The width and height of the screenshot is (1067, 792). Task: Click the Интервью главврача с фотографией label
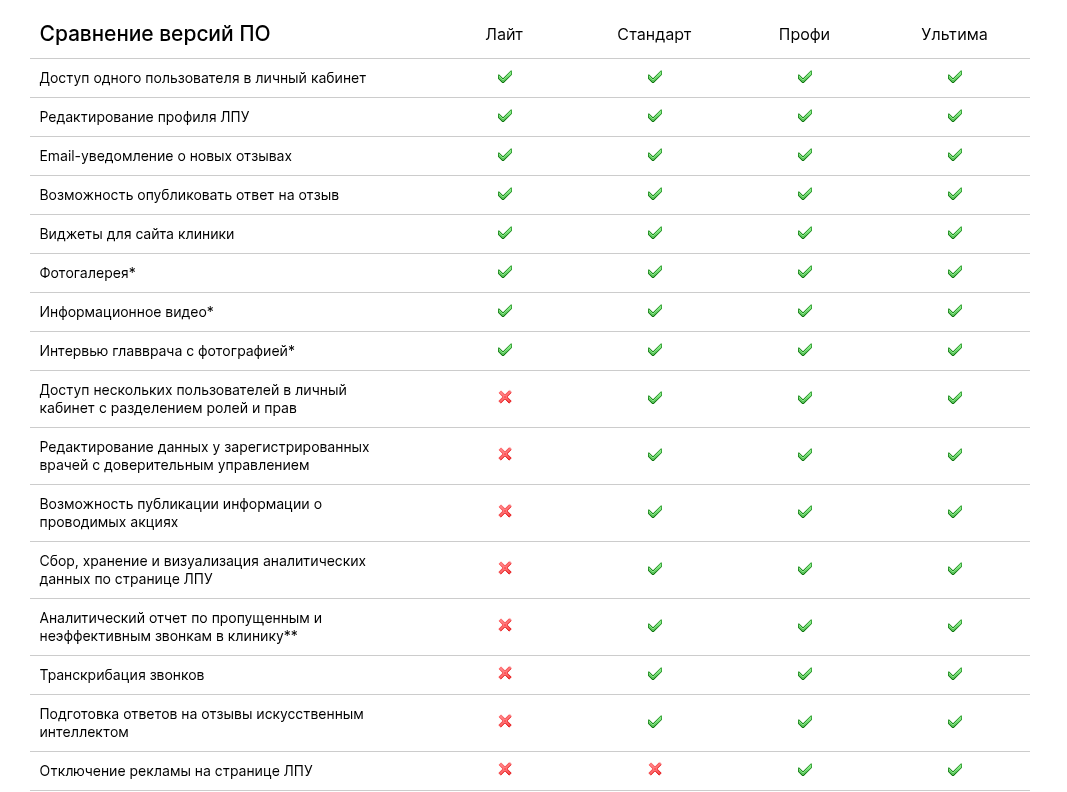[x=167, y=351]
